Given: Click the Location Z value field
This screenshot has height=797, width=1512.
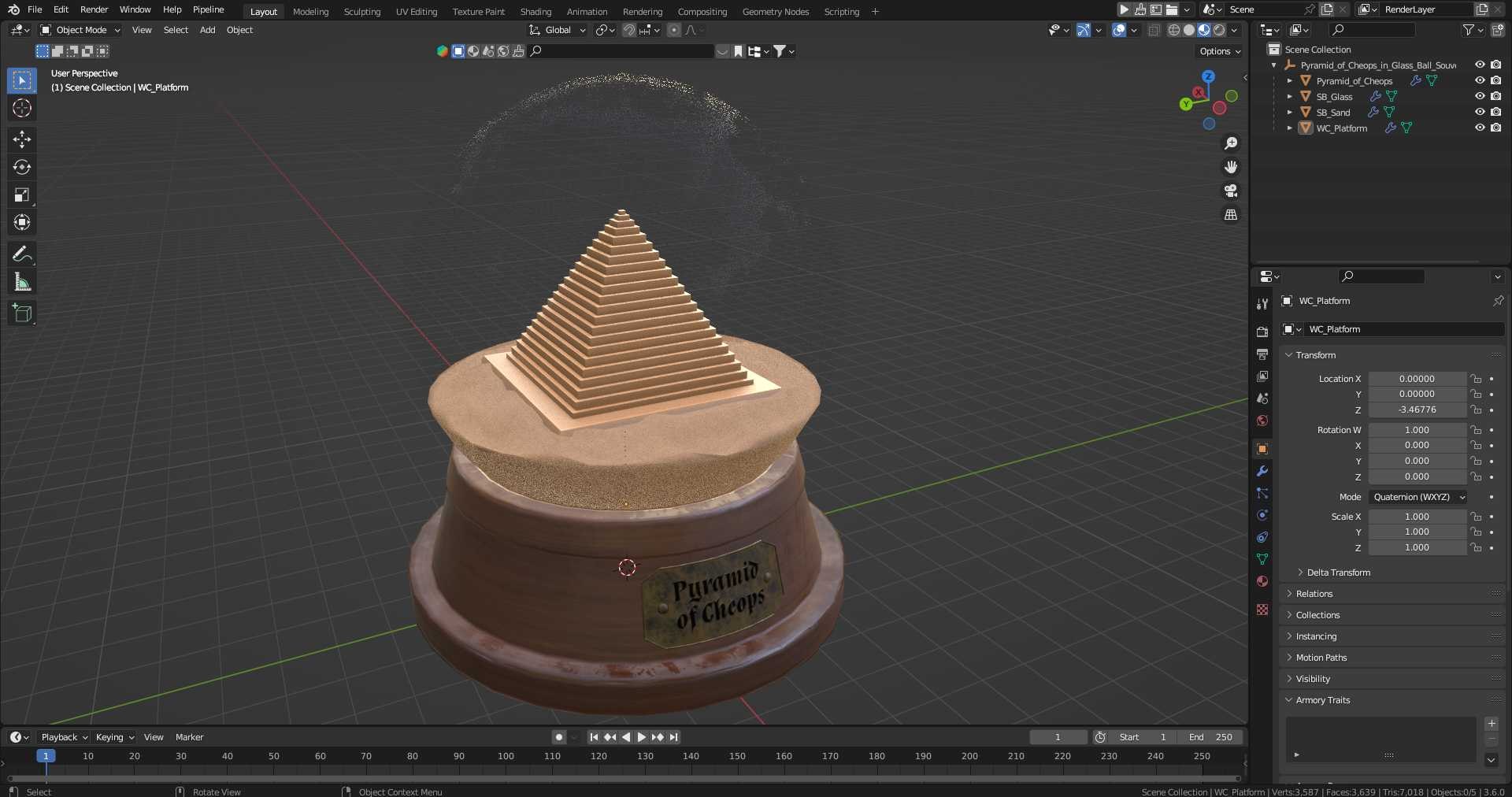Looking at the screenshot, I should (x=1417, y=410).
